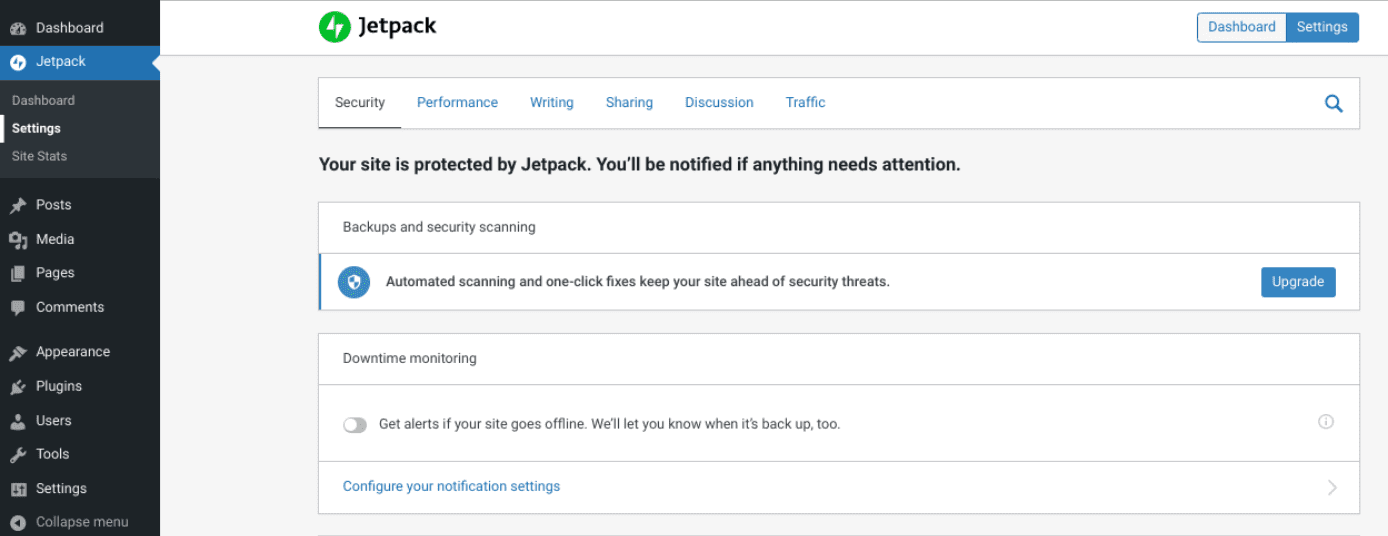The image size is (1388, 536).
Task: Click the site is protected headline
Action: [640, 164]
